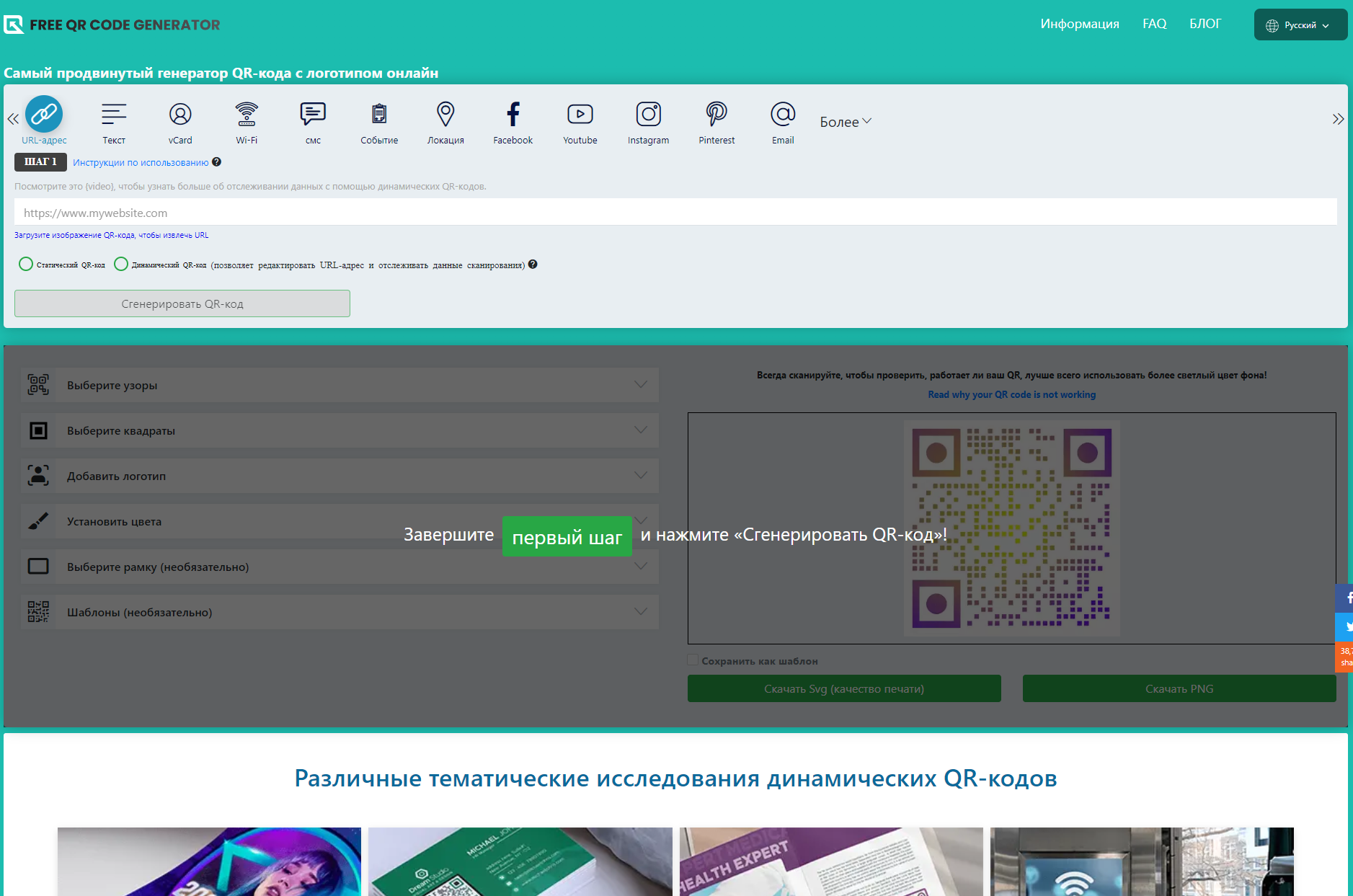The width and height of the screenshot is (1353, 896).
Task: Expand the Добавить логотип section
Action: (340, 476)
